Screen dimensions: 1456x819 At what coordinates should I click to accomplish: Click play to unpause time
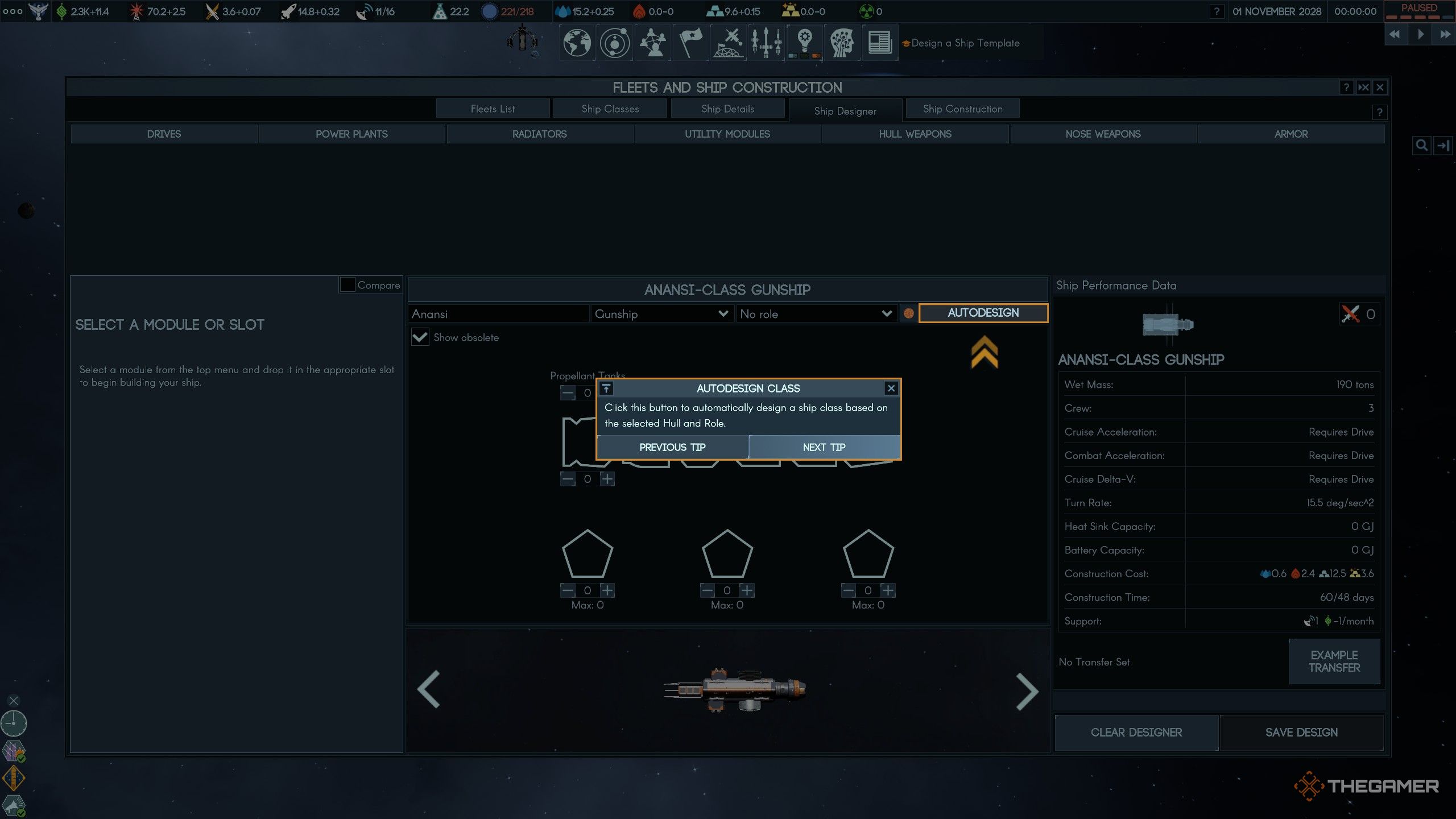1420,34
